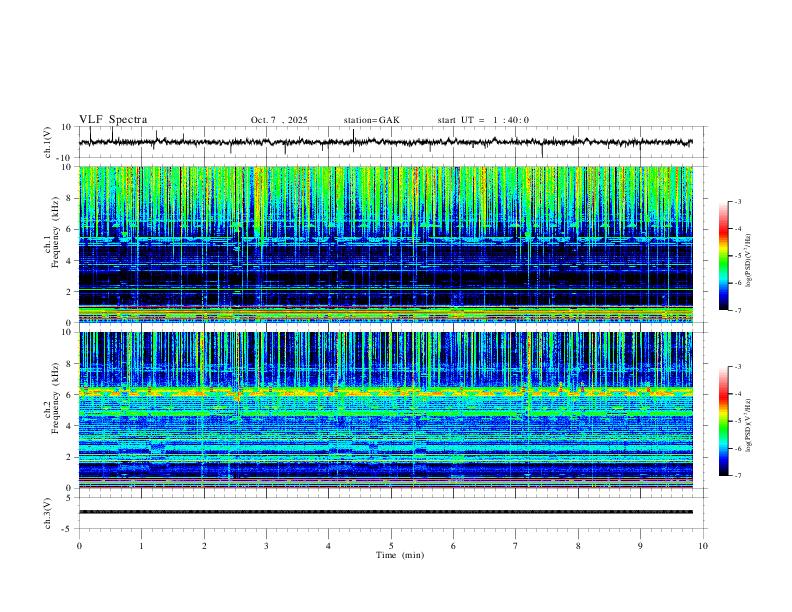Click time axis tick label "1"

(x=141, y=546)
